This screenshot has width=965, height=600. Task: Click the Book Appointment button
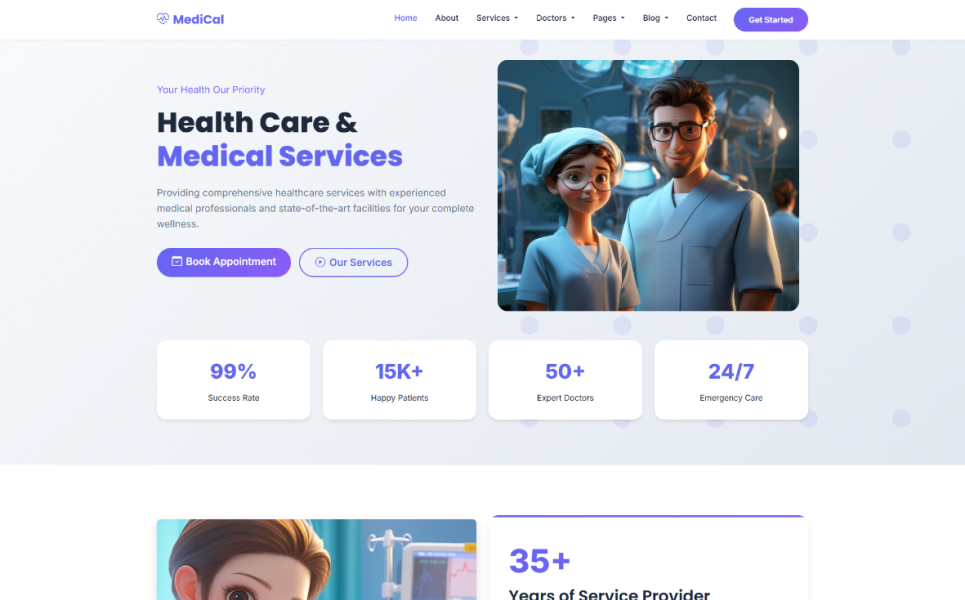[223, 262]
